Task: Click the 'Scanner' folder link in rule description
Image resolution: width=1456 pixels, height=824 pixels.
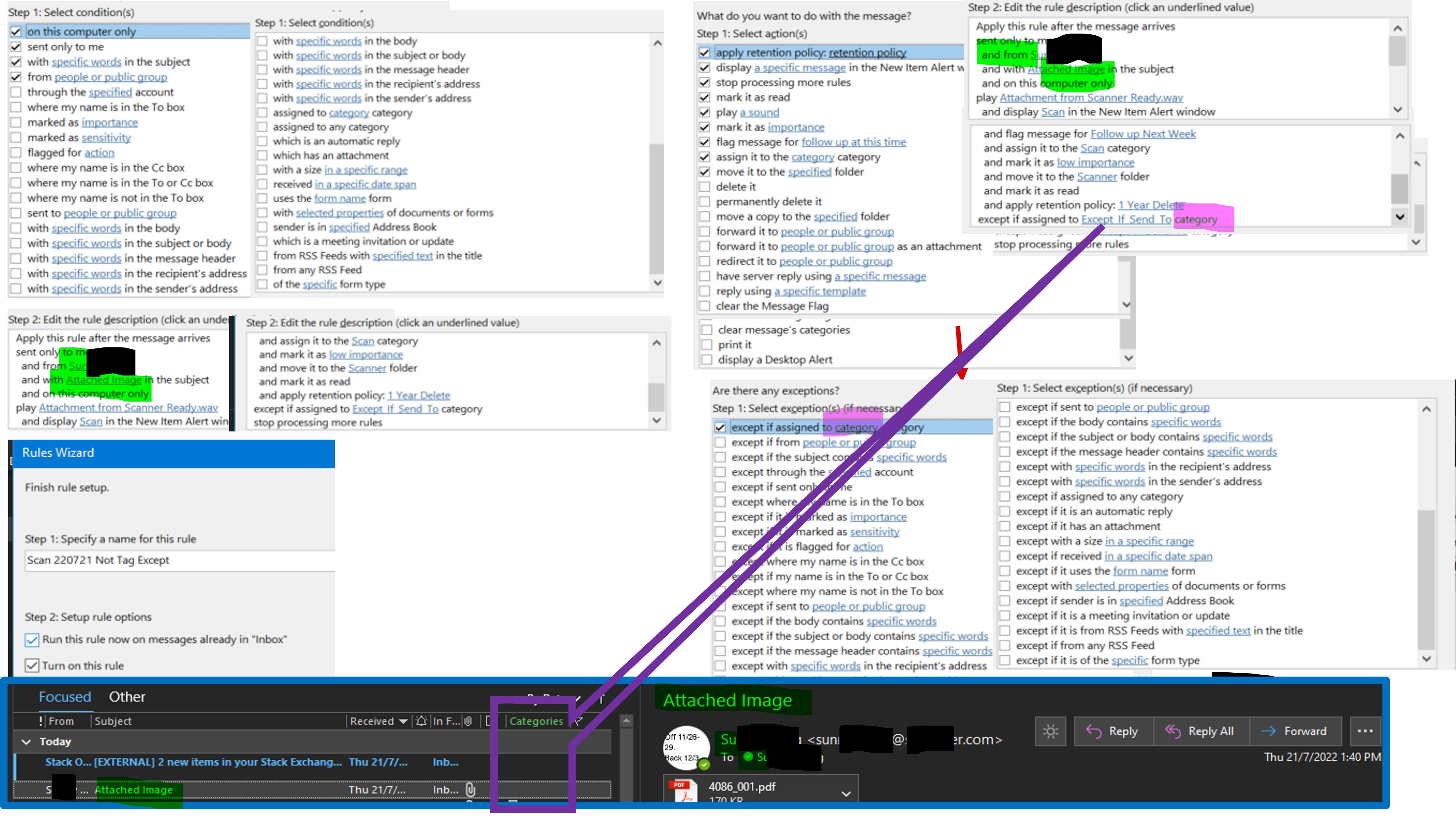Action: tap(367, 368)
